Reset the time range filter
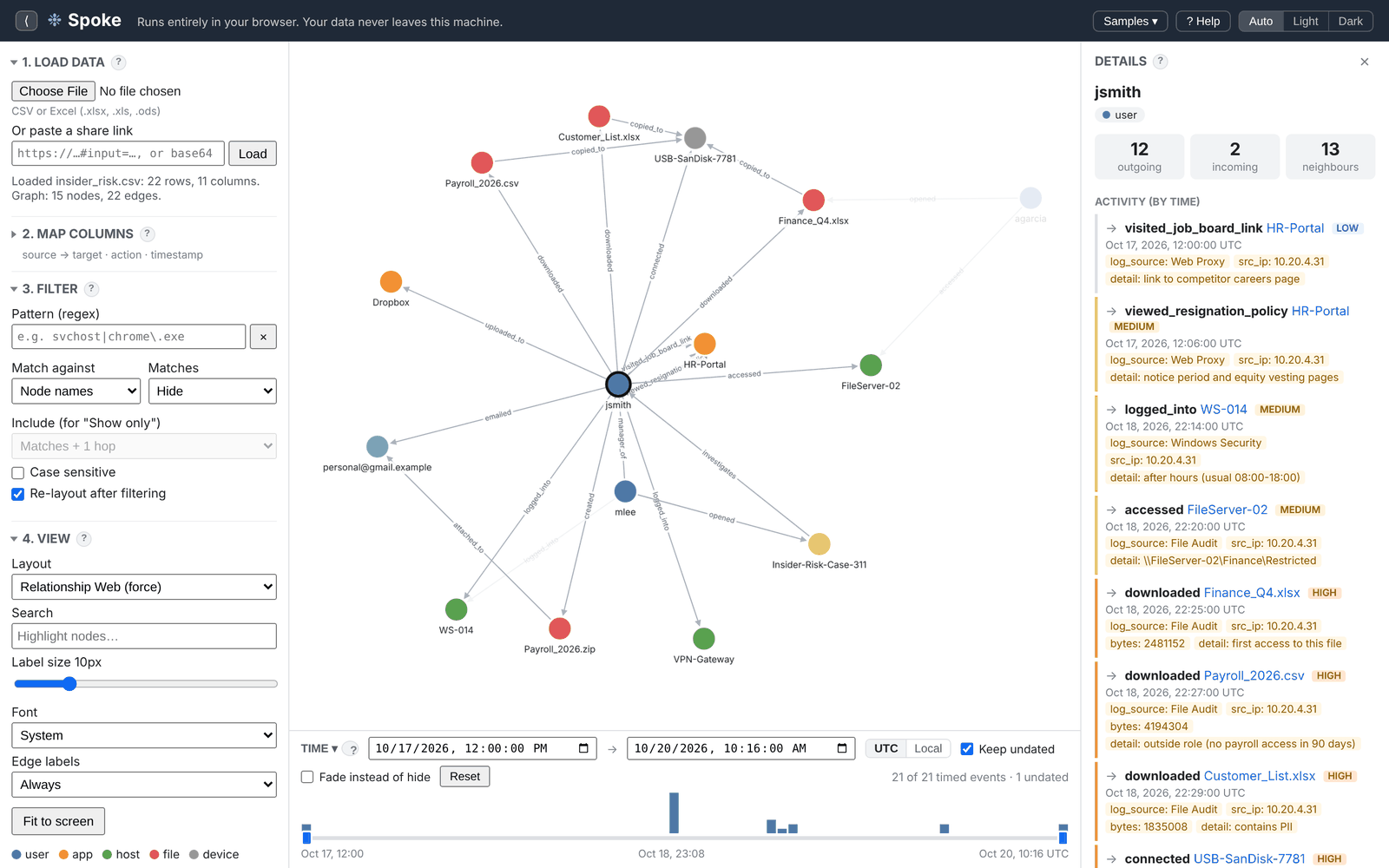 tap(464, 776)
